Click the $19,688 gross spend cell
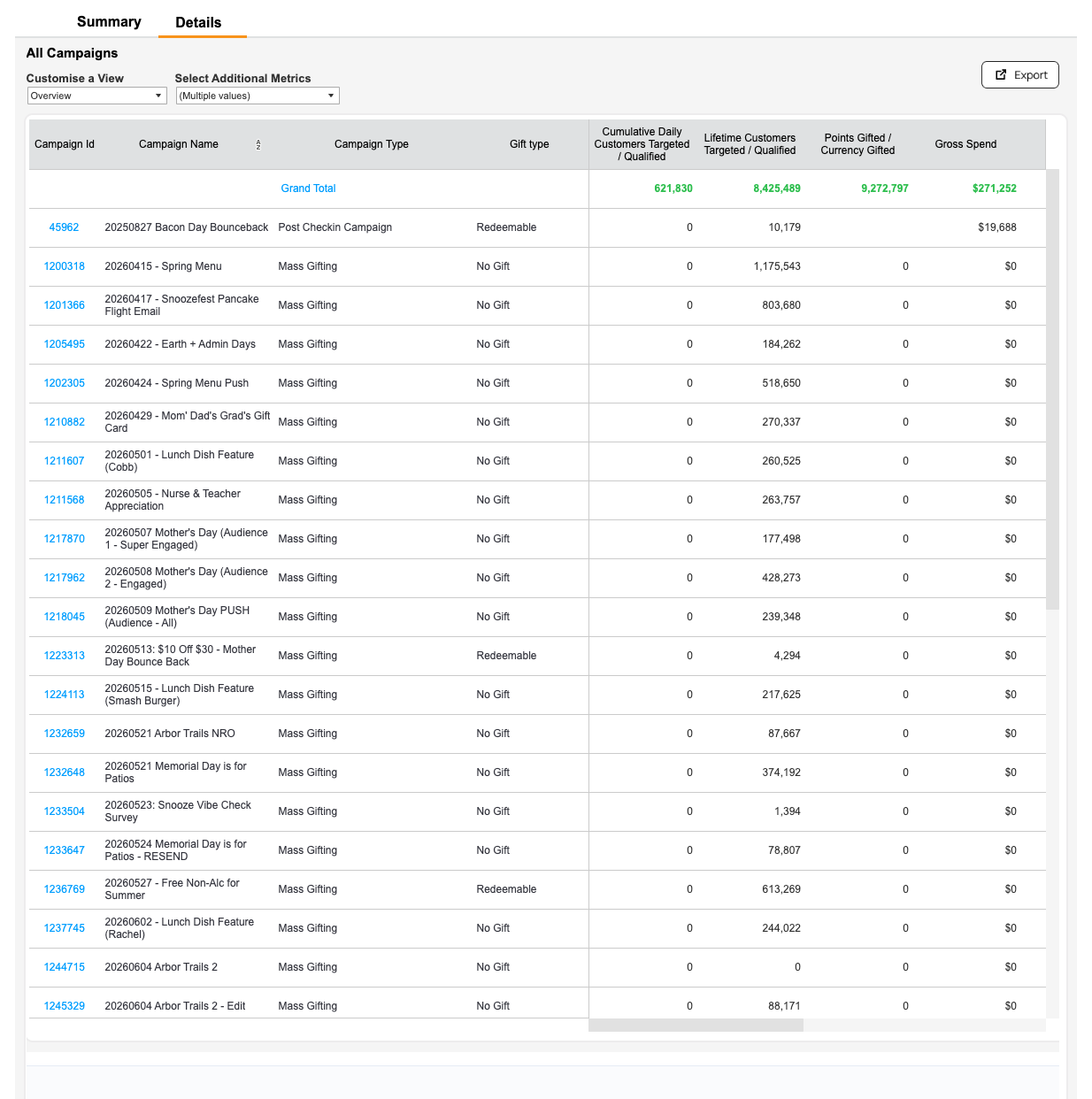 point(997,227)
